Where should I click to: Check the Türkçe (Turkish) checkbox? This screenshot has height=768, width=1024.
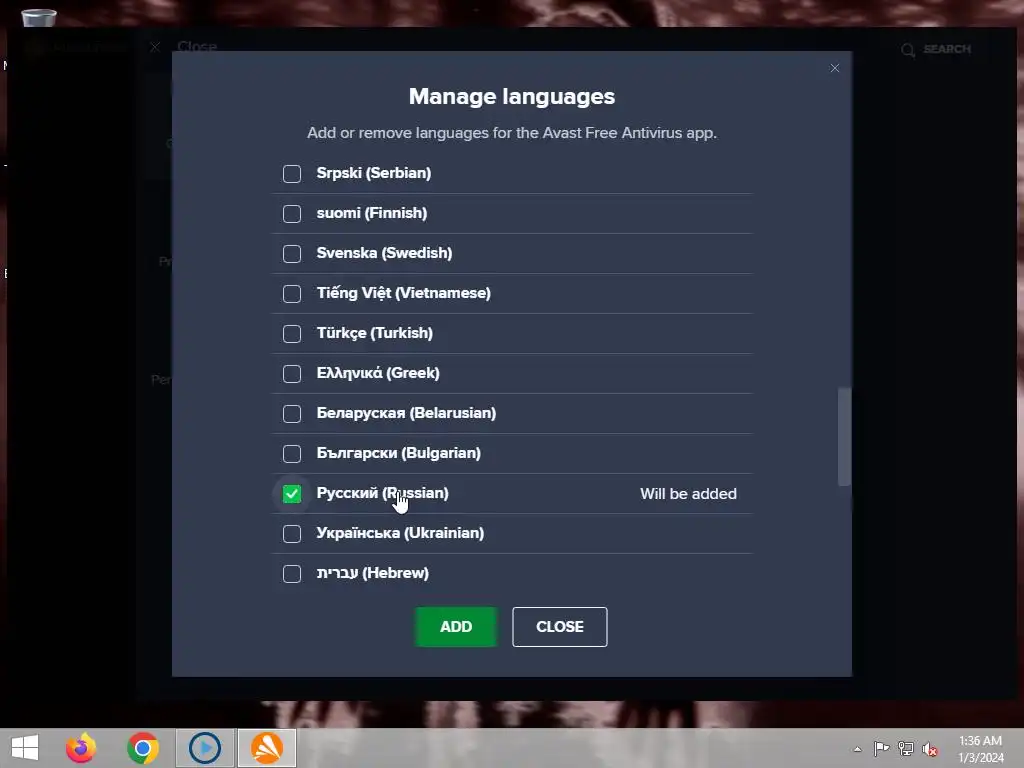pyautogui.click(x=292, y=334)
